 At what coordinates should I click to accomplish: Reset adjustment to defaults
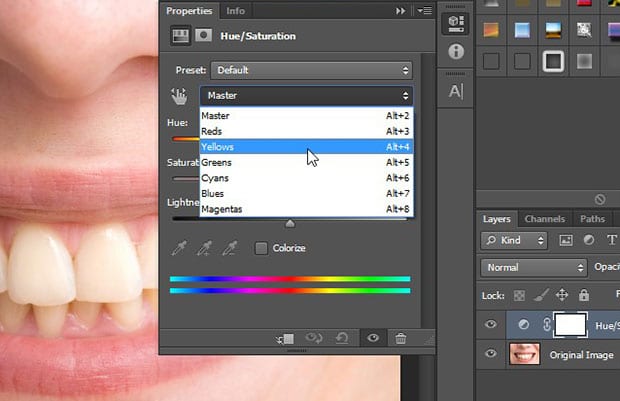pos(342,339)
